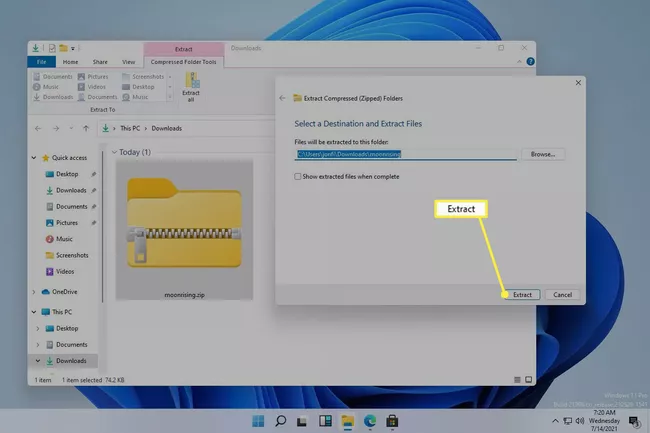Click the destination folder path field
650x433 pixels.
[x=404, y=155]
